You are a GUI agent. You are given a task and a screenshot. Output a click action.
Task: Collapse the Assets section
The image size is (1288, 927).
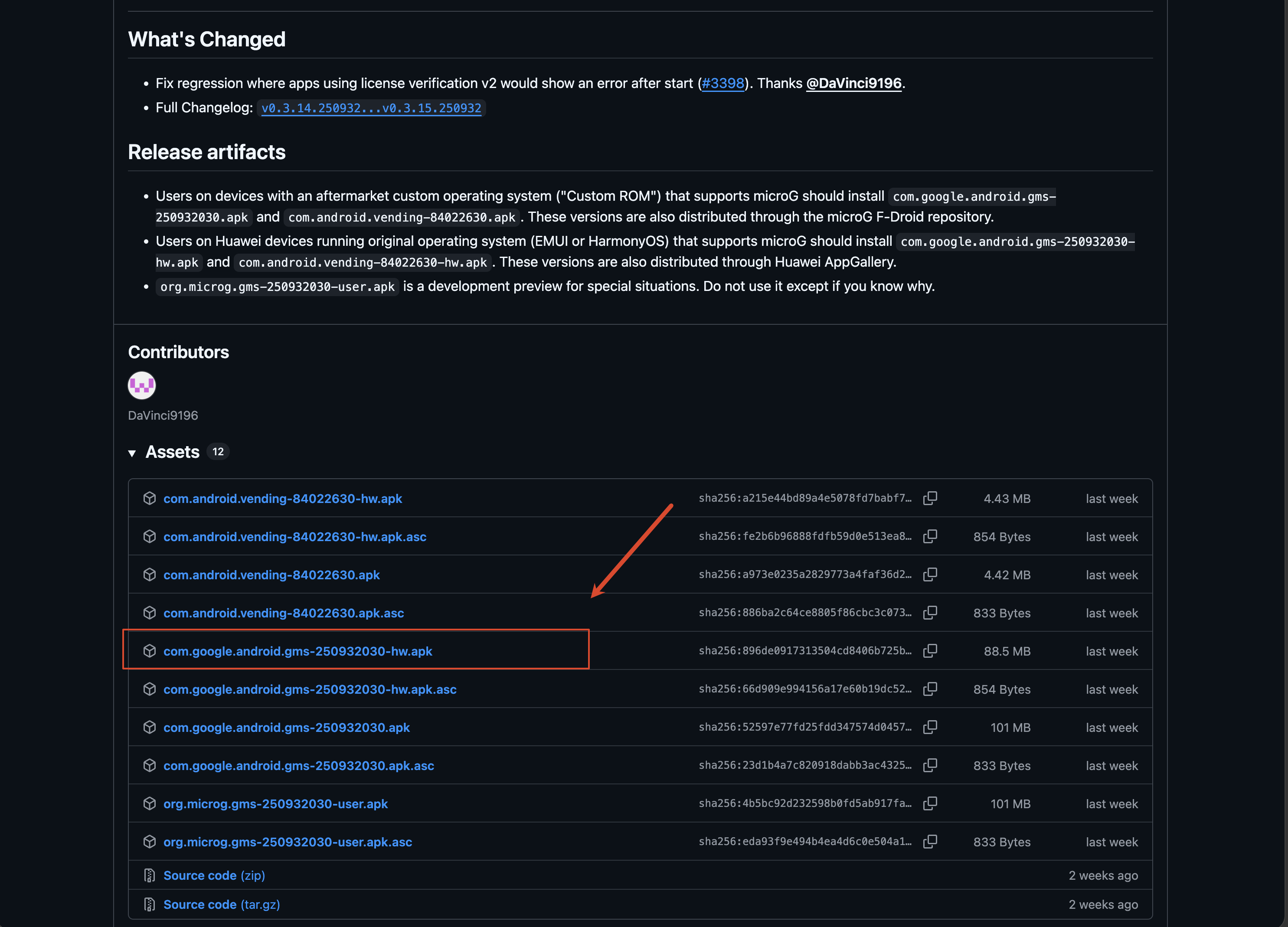(132, 453)
